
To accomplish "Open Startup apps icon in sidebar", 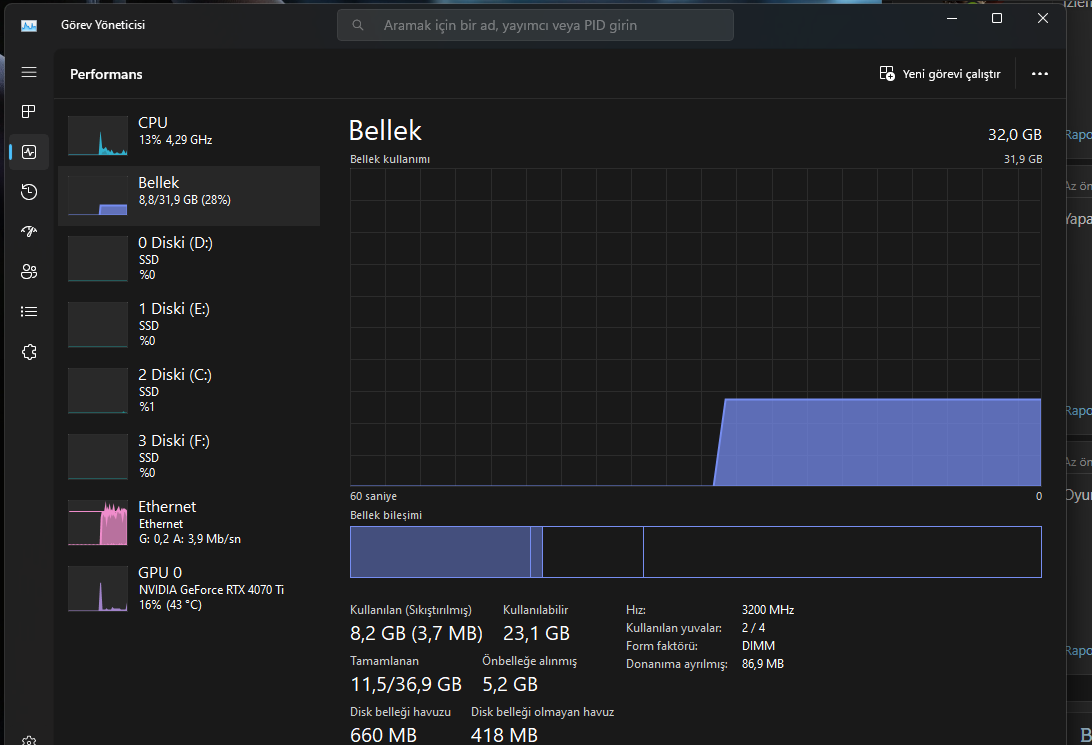I will [x=29, y=232].
